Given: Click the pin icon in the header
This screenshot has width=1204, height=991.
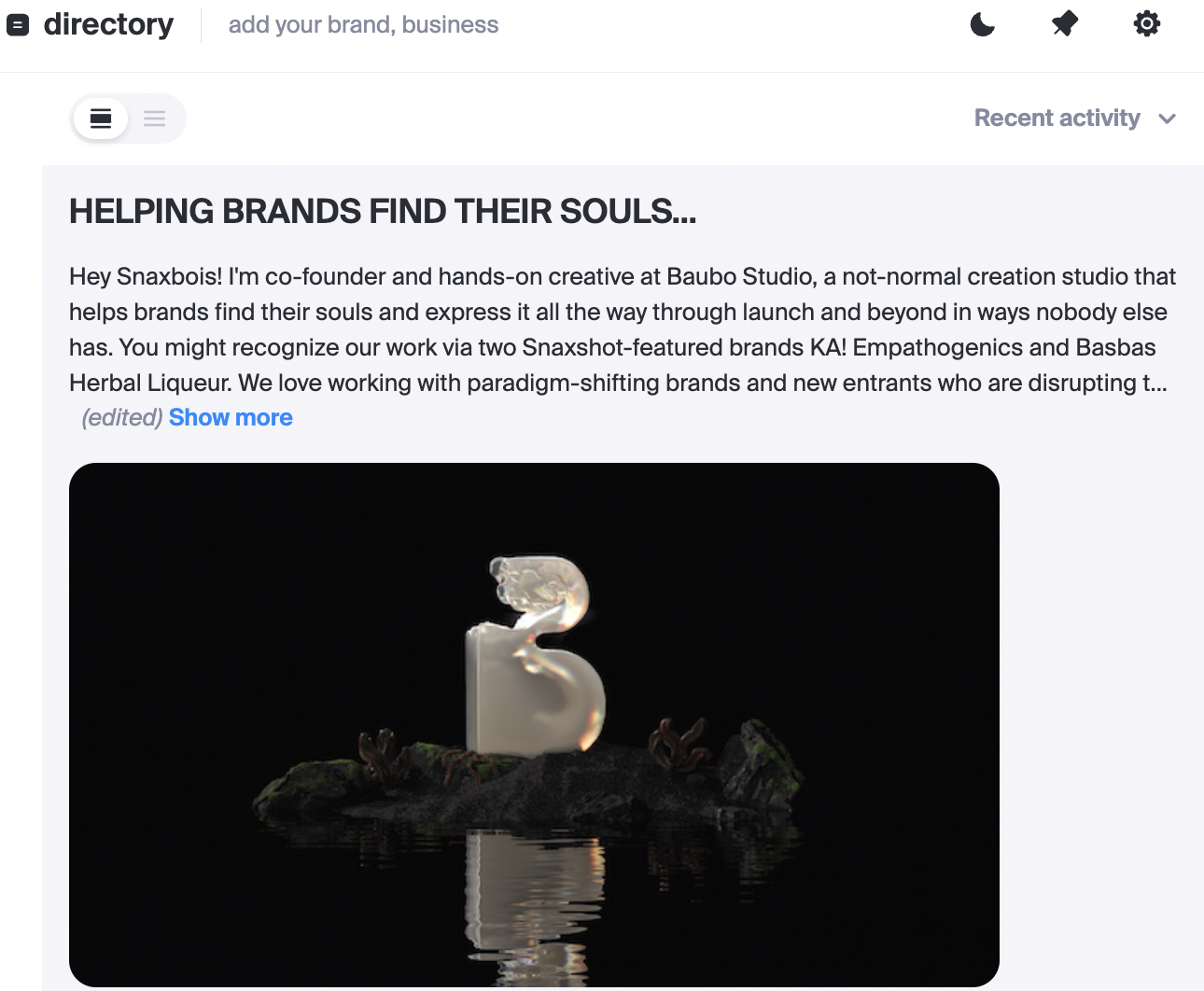Looking at the screenshot, I should (x=1065, y=24).
